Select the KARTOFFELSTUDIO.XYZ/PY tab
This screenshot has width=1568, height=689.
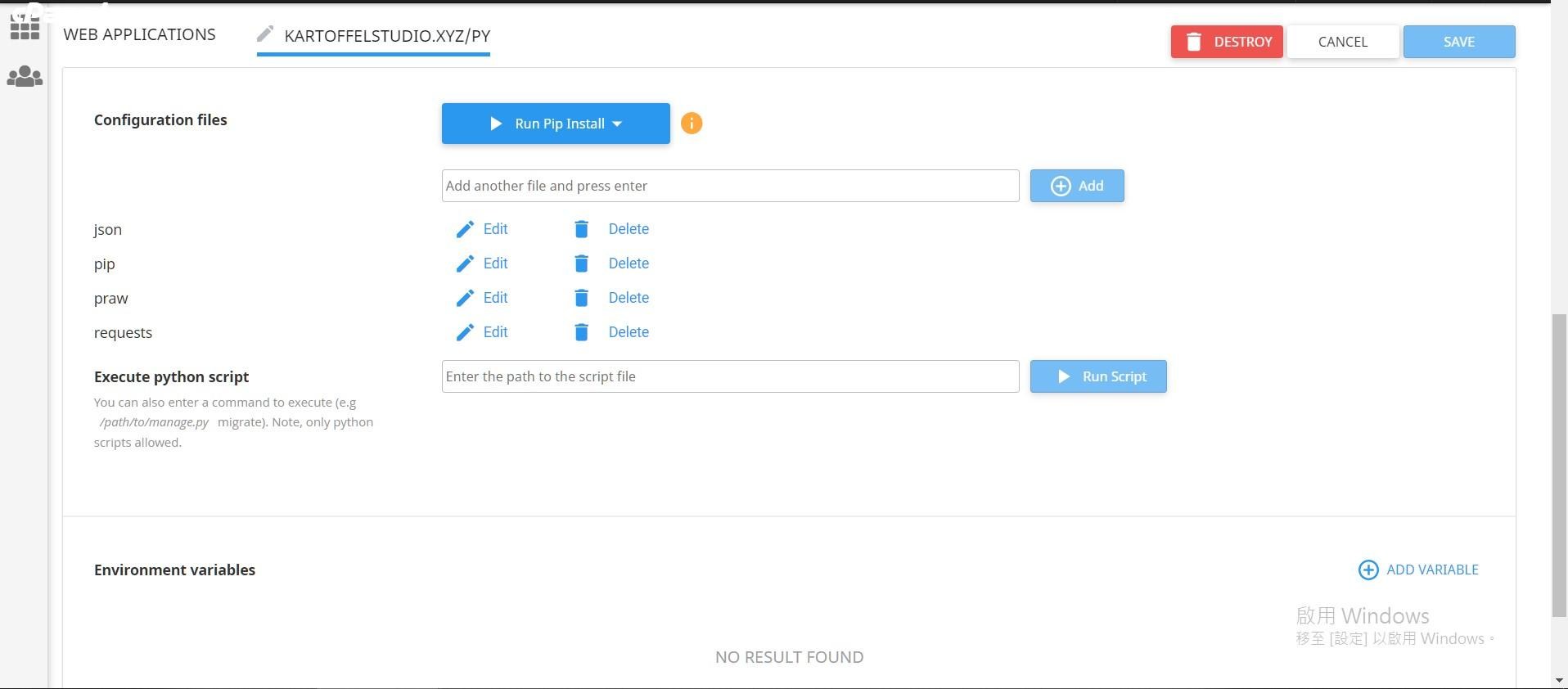(x=387, y=36)
